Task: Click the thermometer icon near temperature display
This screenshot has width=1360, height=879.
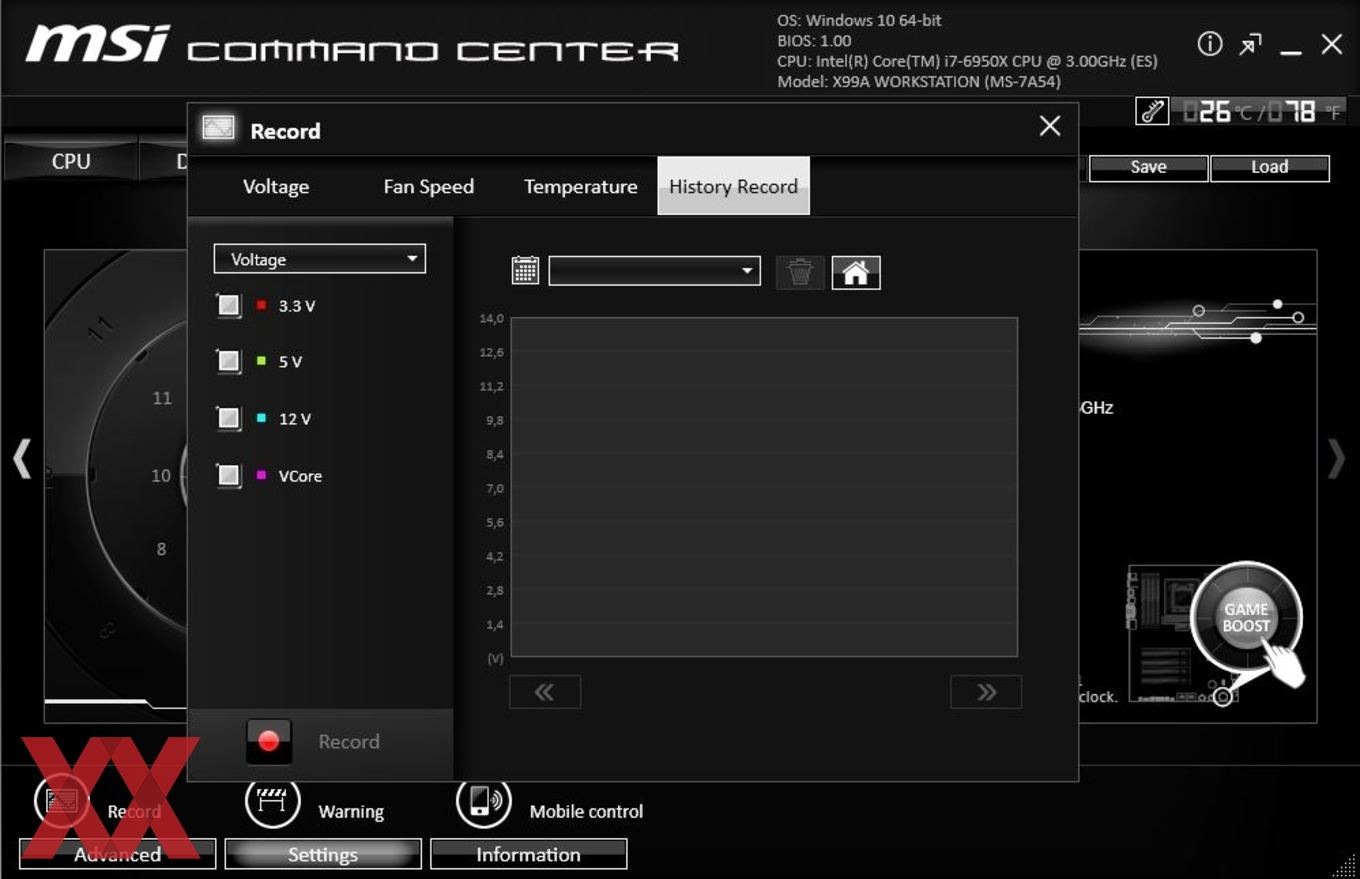Action: [1152, 111]
